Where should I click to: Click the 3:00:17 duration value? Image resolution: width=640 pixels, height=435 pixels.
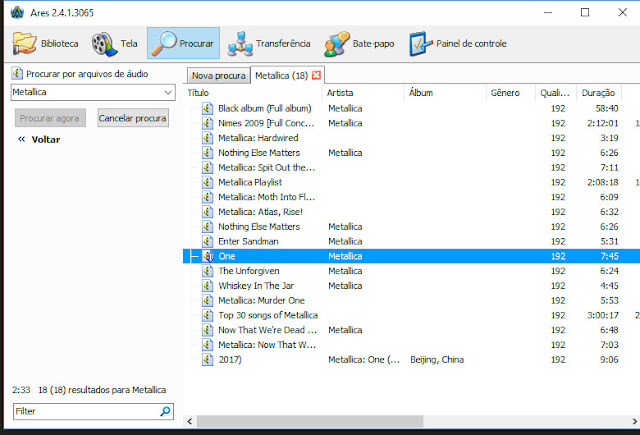(603, 315)
